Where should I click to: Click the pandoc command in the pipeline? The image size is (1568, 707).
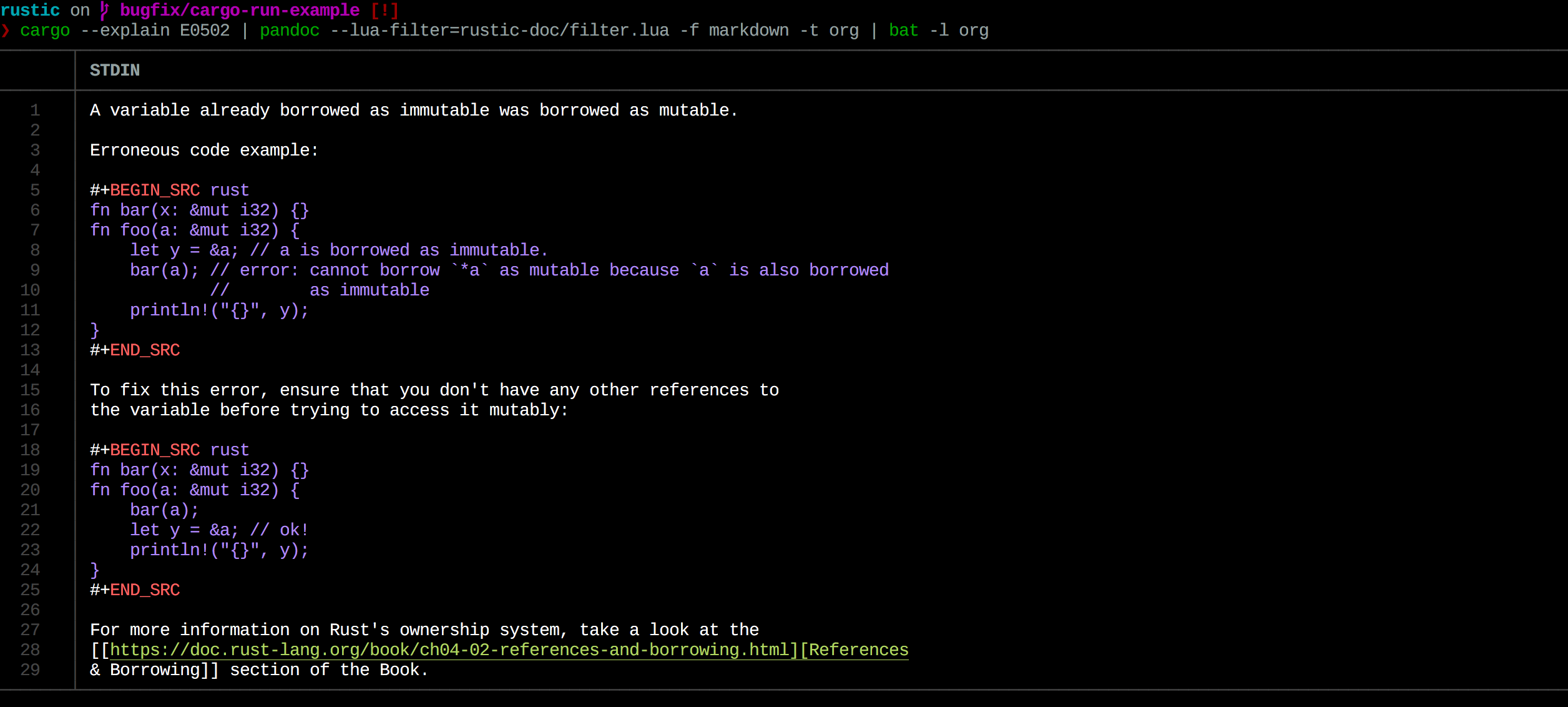coord(289,30)
